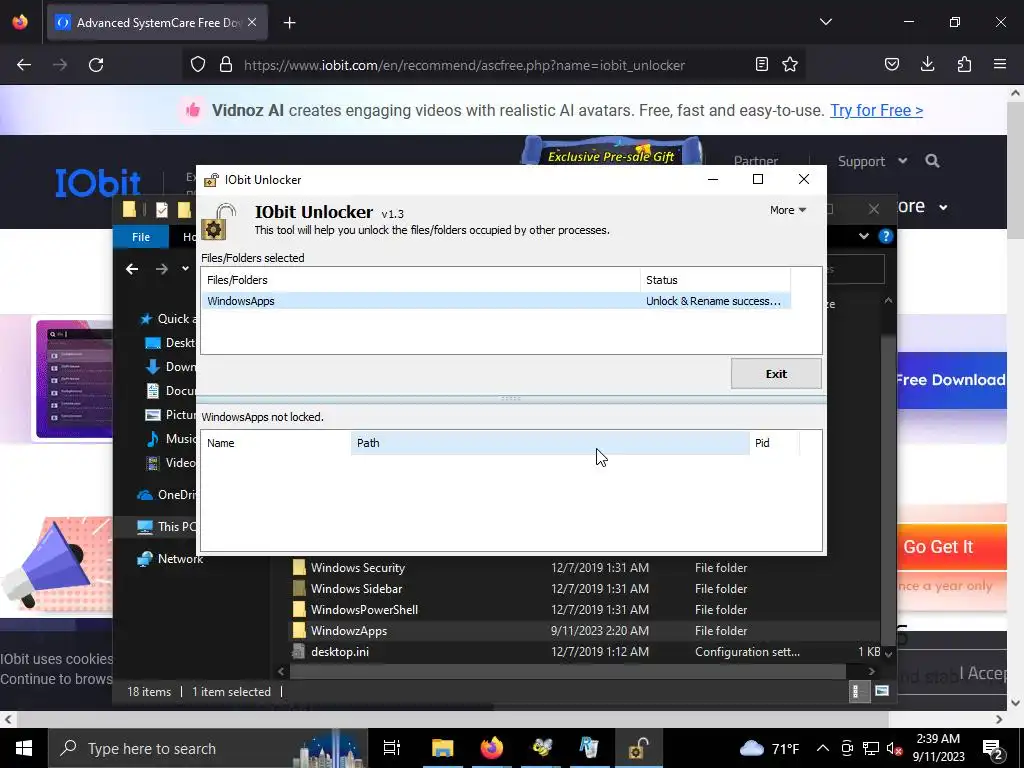Open the Windows Start menu

pyautogui.click(x=24, y=748)
